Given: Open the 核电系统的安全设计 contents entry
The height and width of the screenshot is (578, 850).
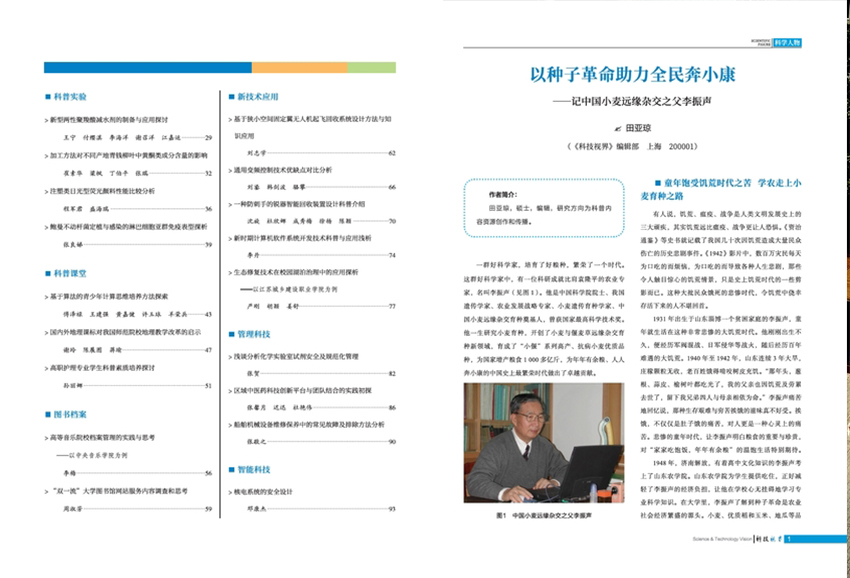Looking at the screenshot, I should click(266, 492).
